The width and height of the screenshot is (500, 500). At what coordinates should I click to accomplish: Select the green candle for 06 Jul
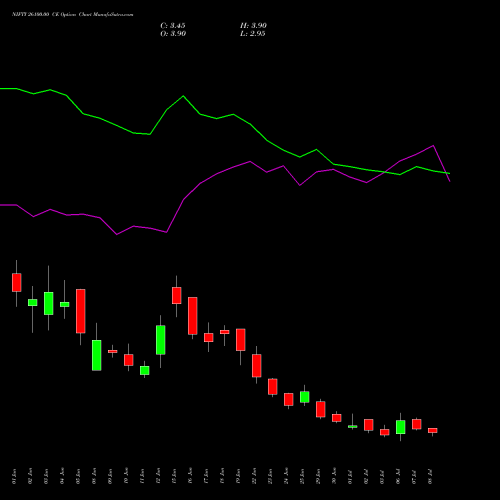pyautogui.click(x=401, y=427)
